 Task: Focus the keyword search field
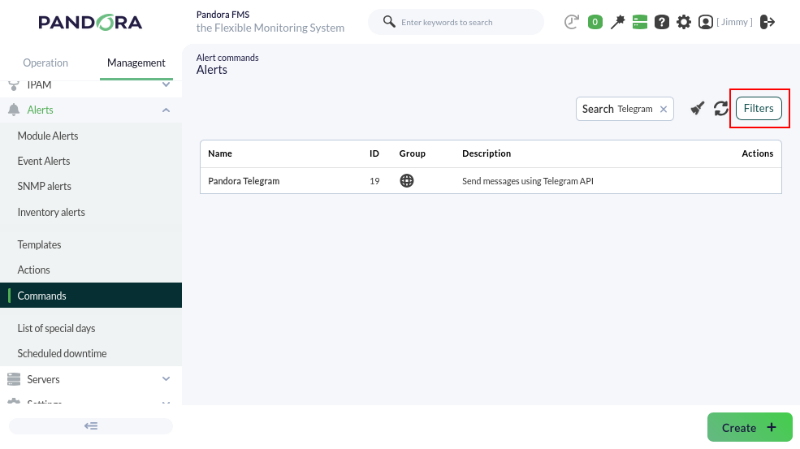click(x=456, y=22)
